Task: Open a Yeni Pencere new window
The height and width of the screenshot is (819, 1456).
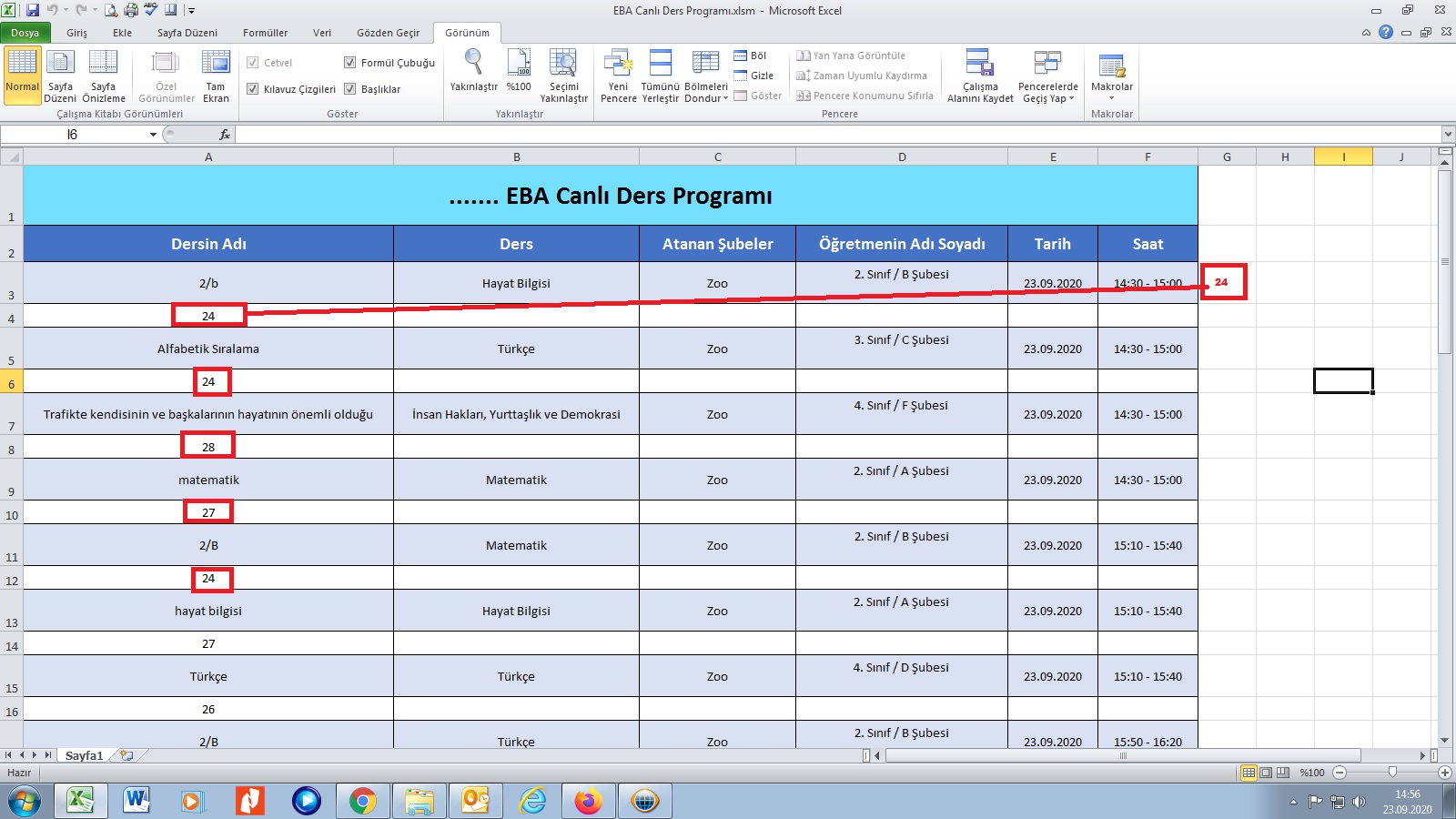Action: pos(619,76)
